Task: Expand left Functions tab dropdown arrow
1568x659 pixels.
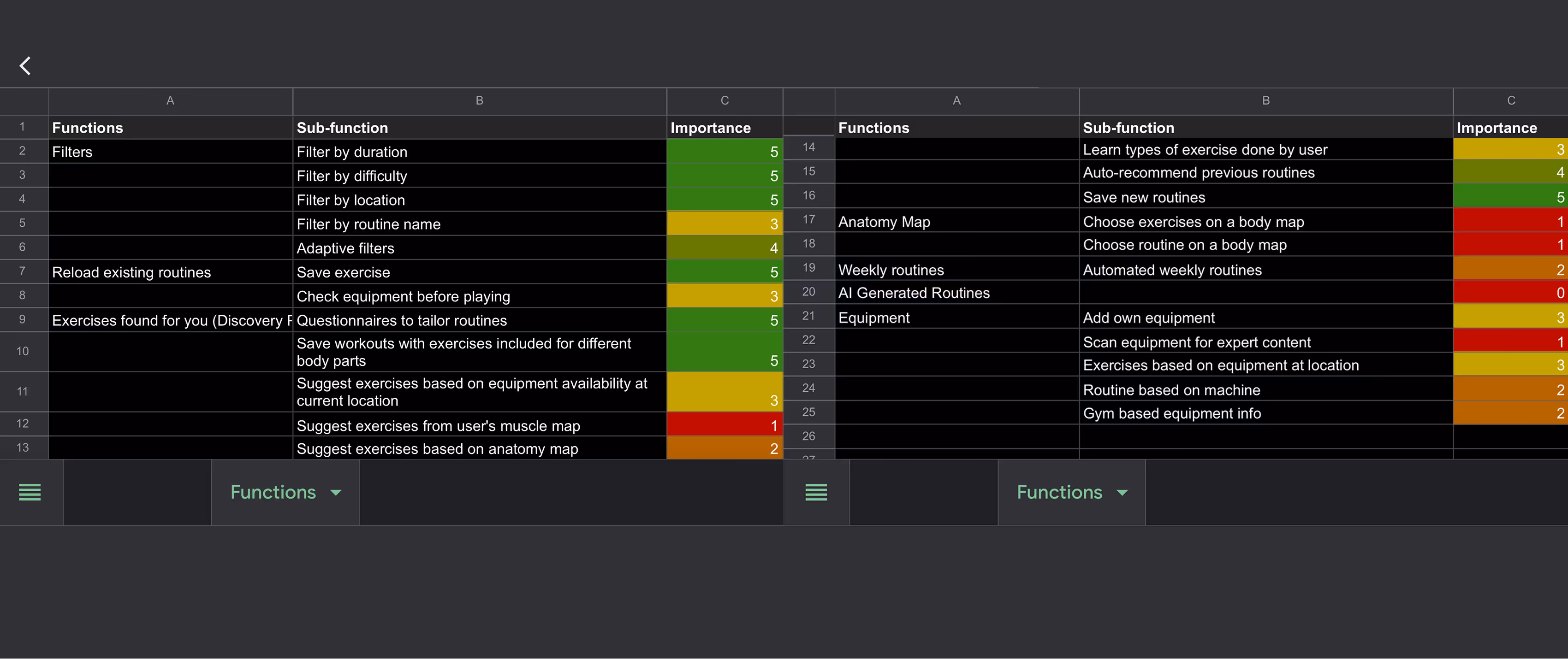Action: 336,493
